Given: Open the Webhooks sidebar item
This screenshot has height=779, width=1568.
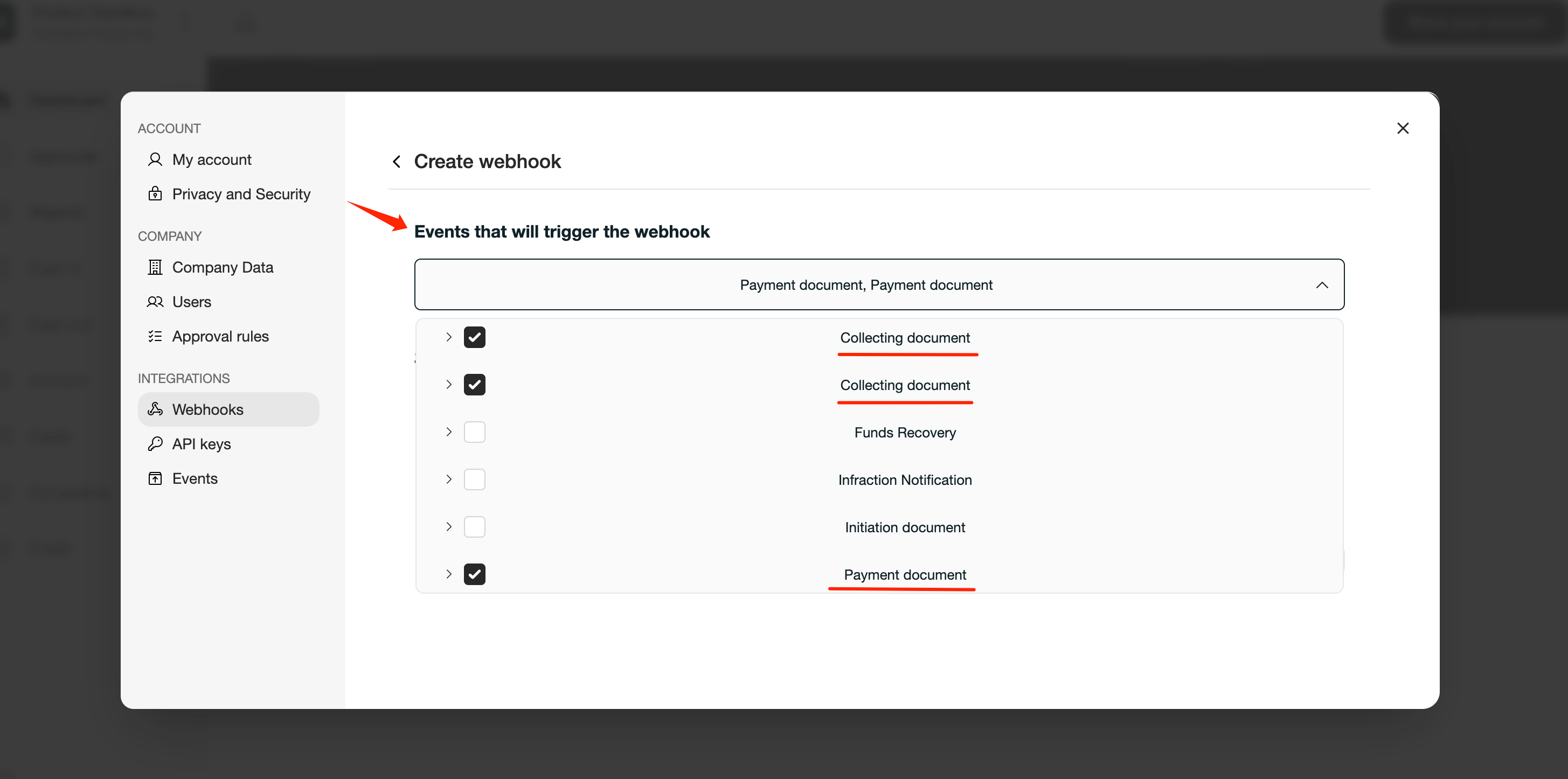Looking at the screenshot, I should click(228, 409).
